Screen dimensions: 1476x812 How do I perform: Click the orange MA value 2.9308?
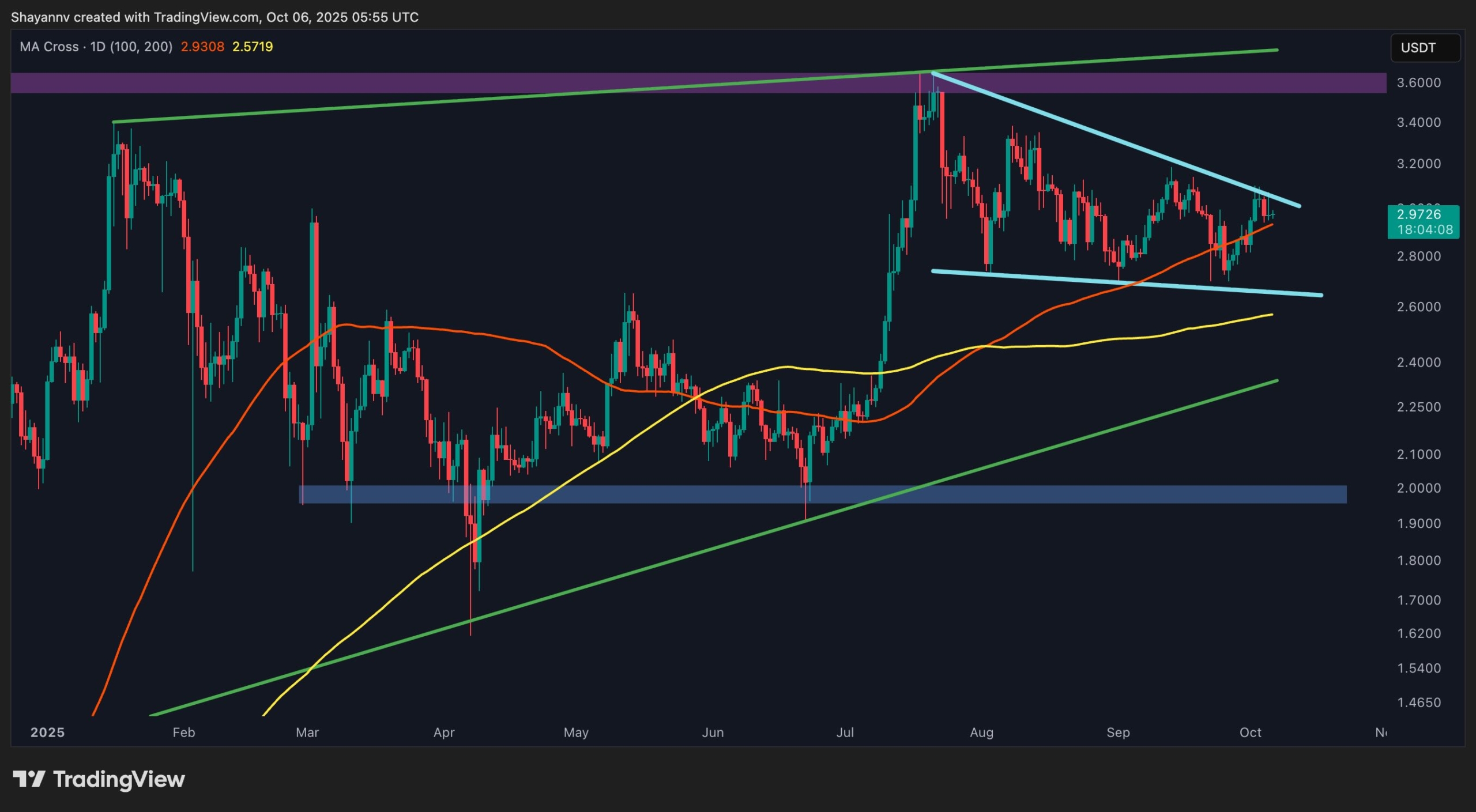click(202, 47)
